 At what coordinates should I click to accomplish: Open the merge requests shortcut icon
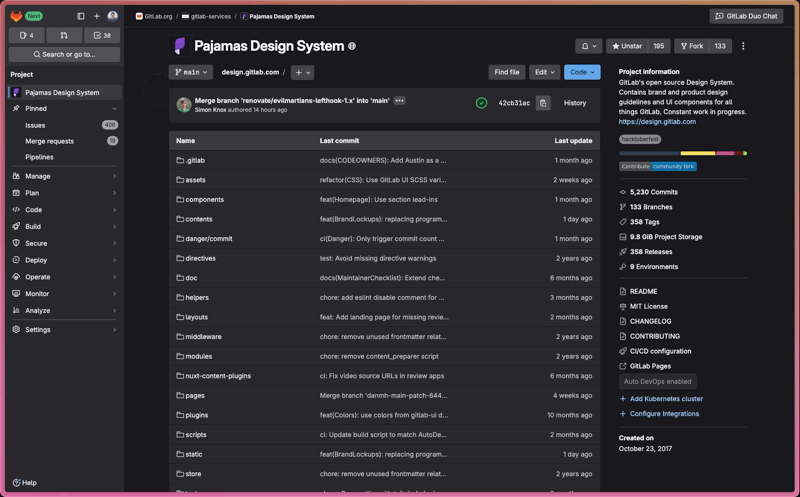[64, 35]
